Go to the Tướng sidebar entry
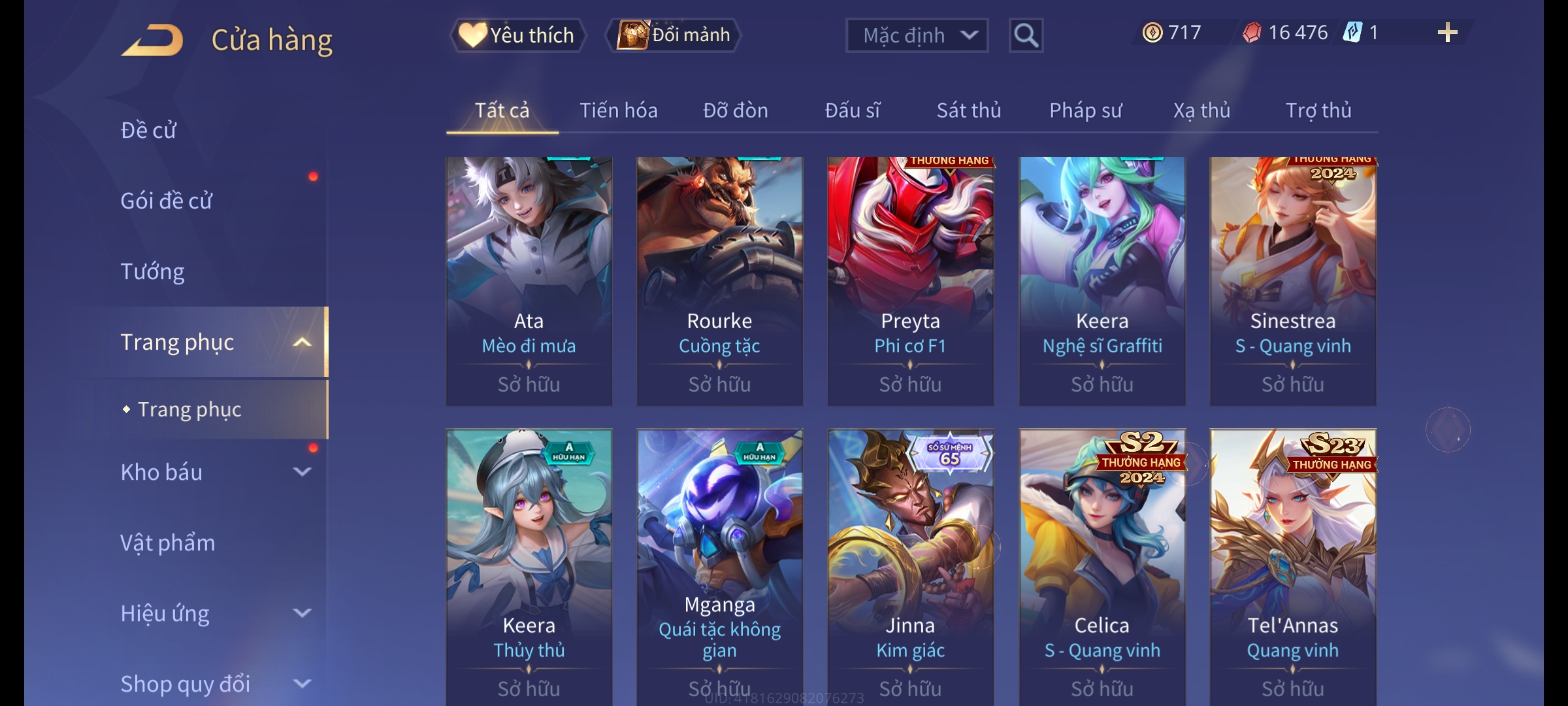 tap(152, 271)
